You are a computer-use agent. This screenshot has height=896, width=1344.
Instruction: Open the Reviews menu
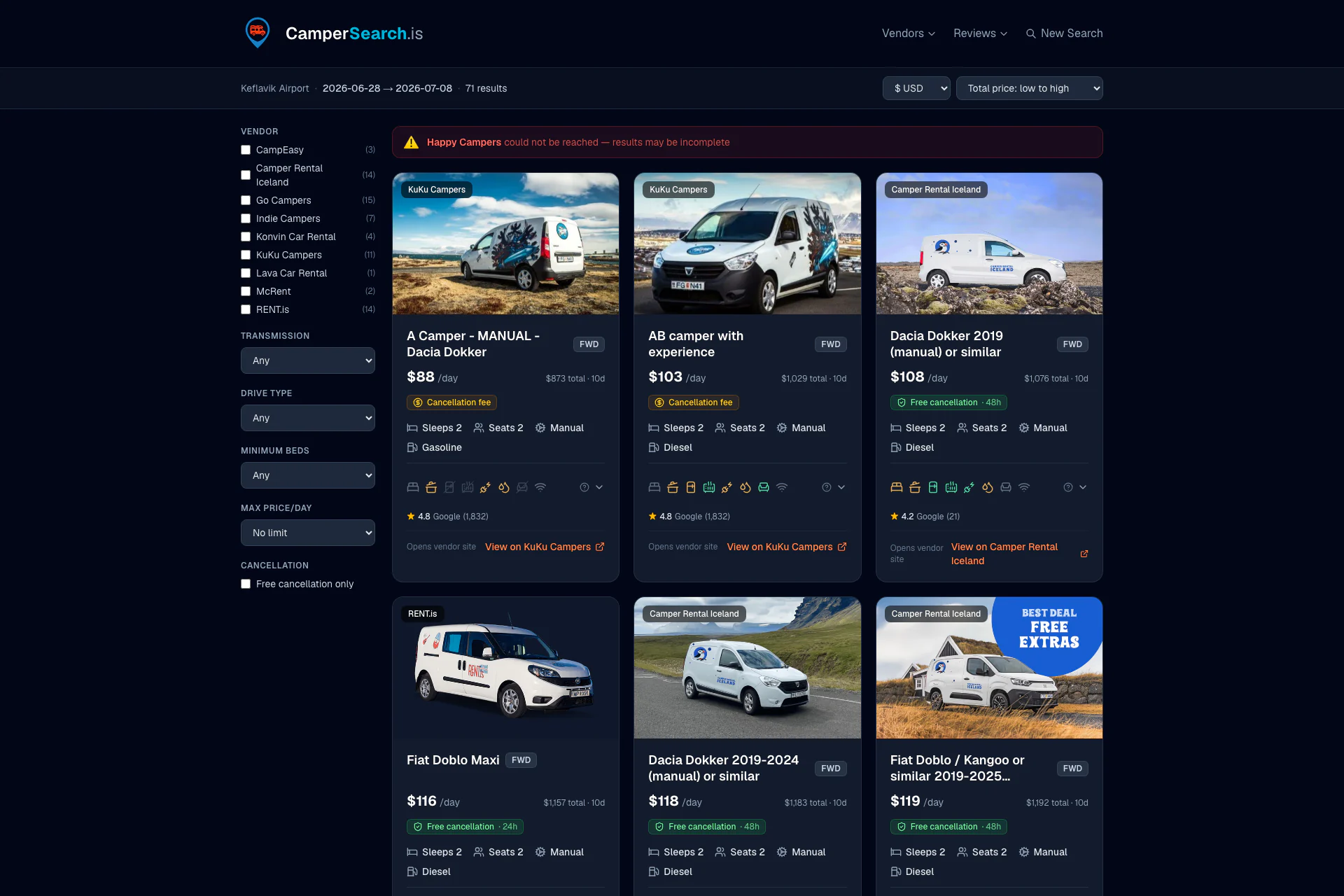[x=980, y=34]
